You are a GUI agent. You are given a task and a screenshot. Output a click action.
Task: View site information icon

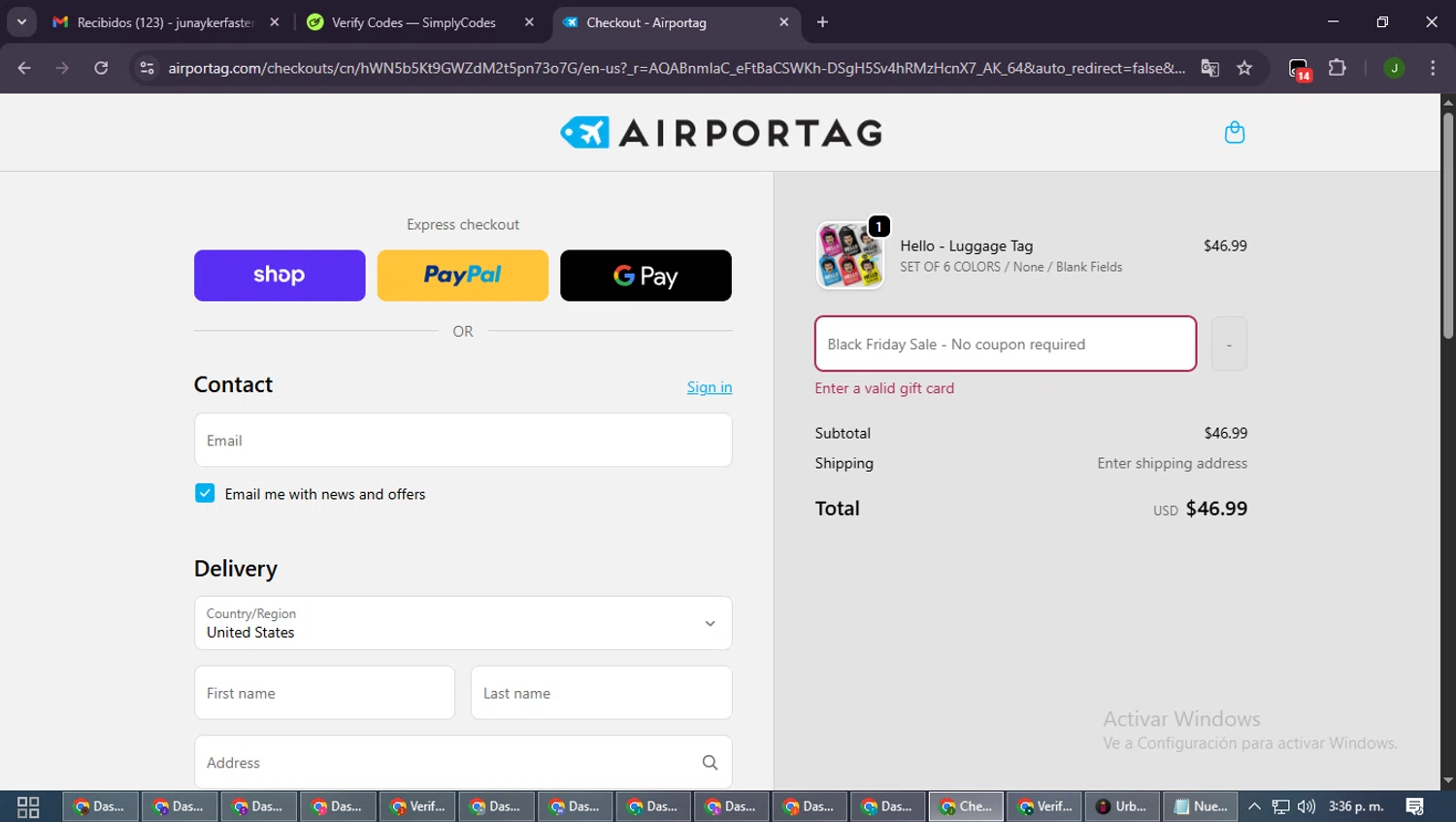[147, 68]
